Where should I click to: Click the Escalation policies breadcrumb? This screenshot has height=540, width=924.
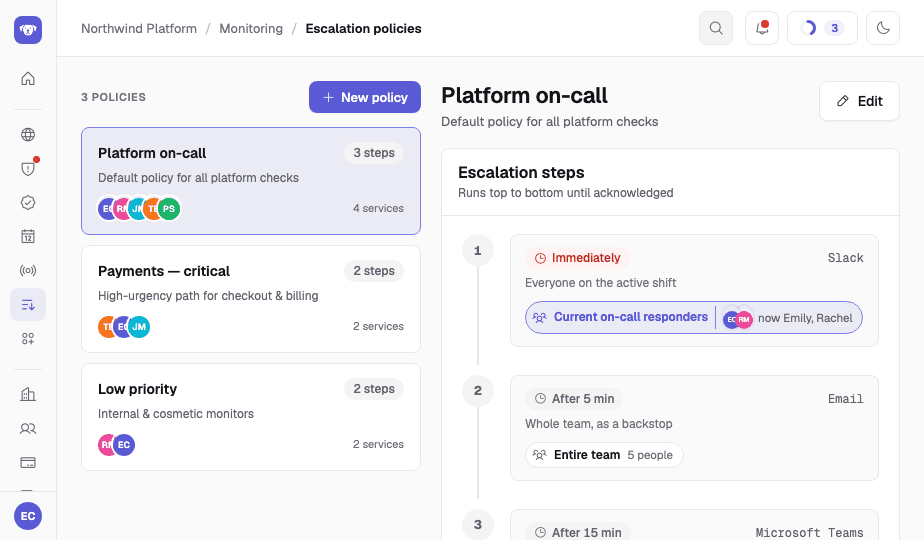click(364, 28)
